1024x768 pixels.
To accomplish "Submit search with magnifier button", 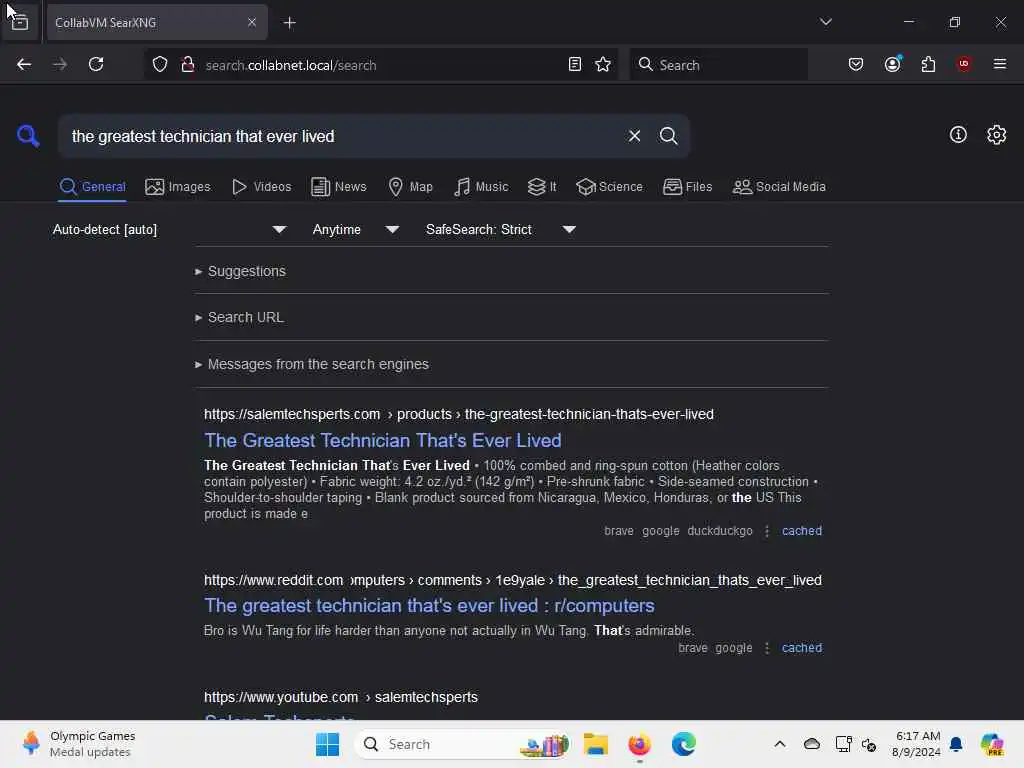I will point(668,136).
